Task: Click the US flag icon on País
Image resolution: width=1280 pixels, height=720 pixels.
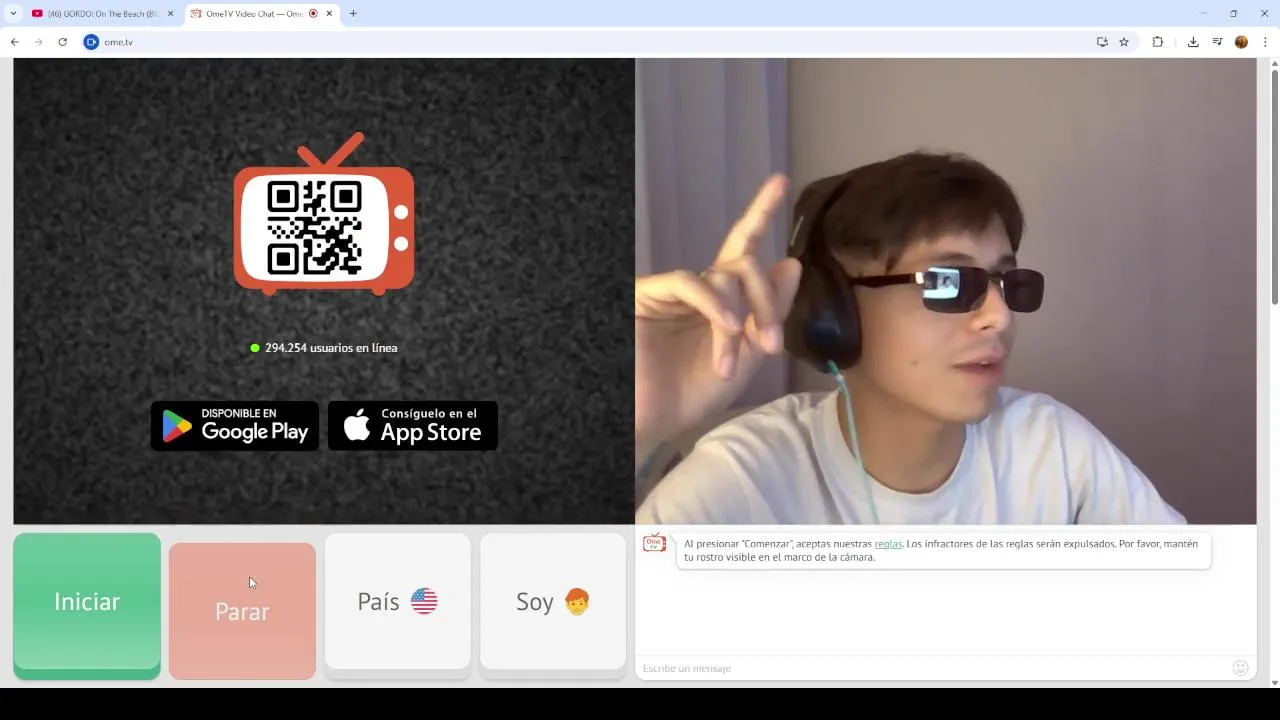Action: click(x=424, y=601)
